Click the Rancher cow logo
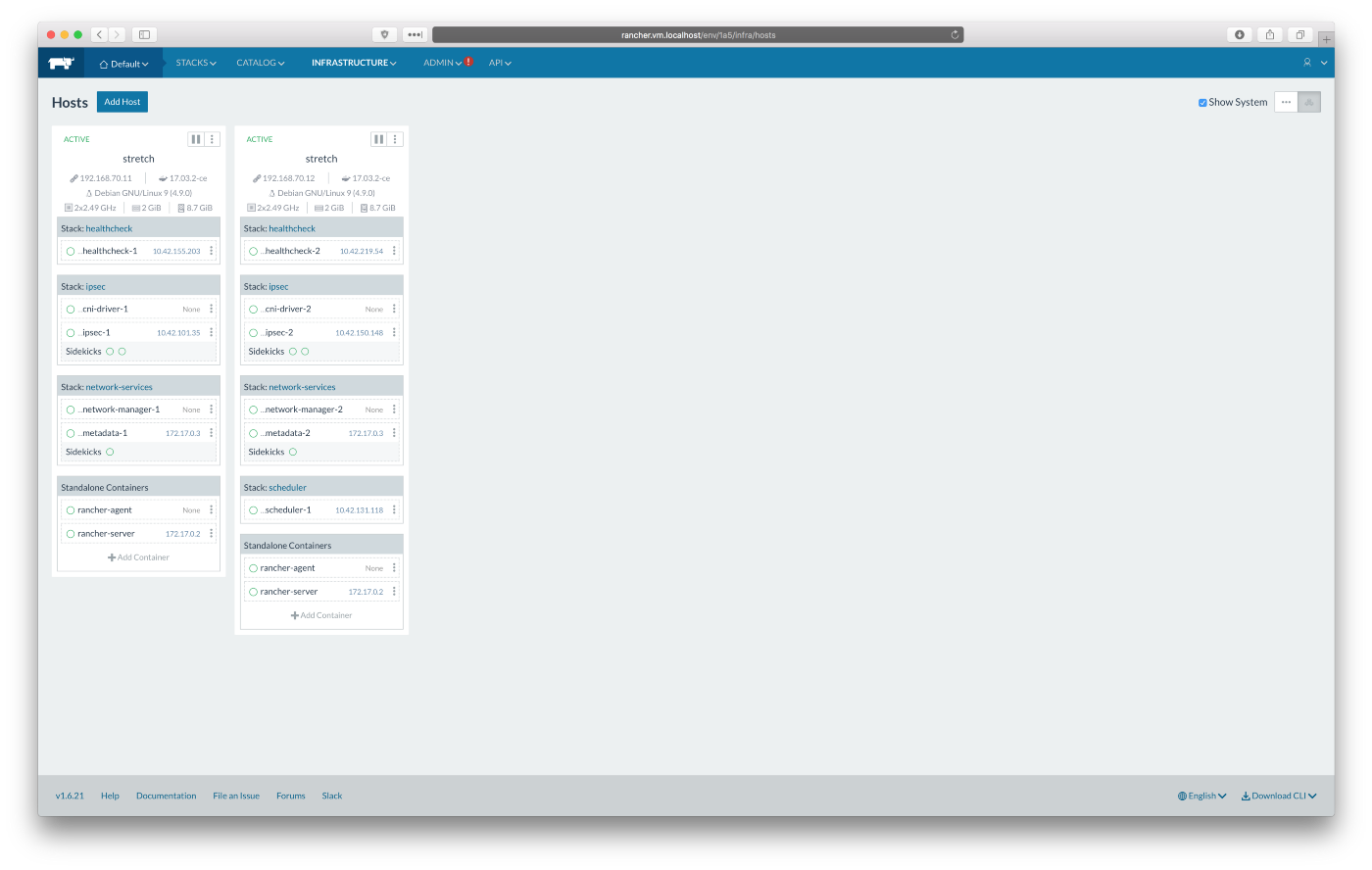This screenshot has height=870, width=1372. 61,63
